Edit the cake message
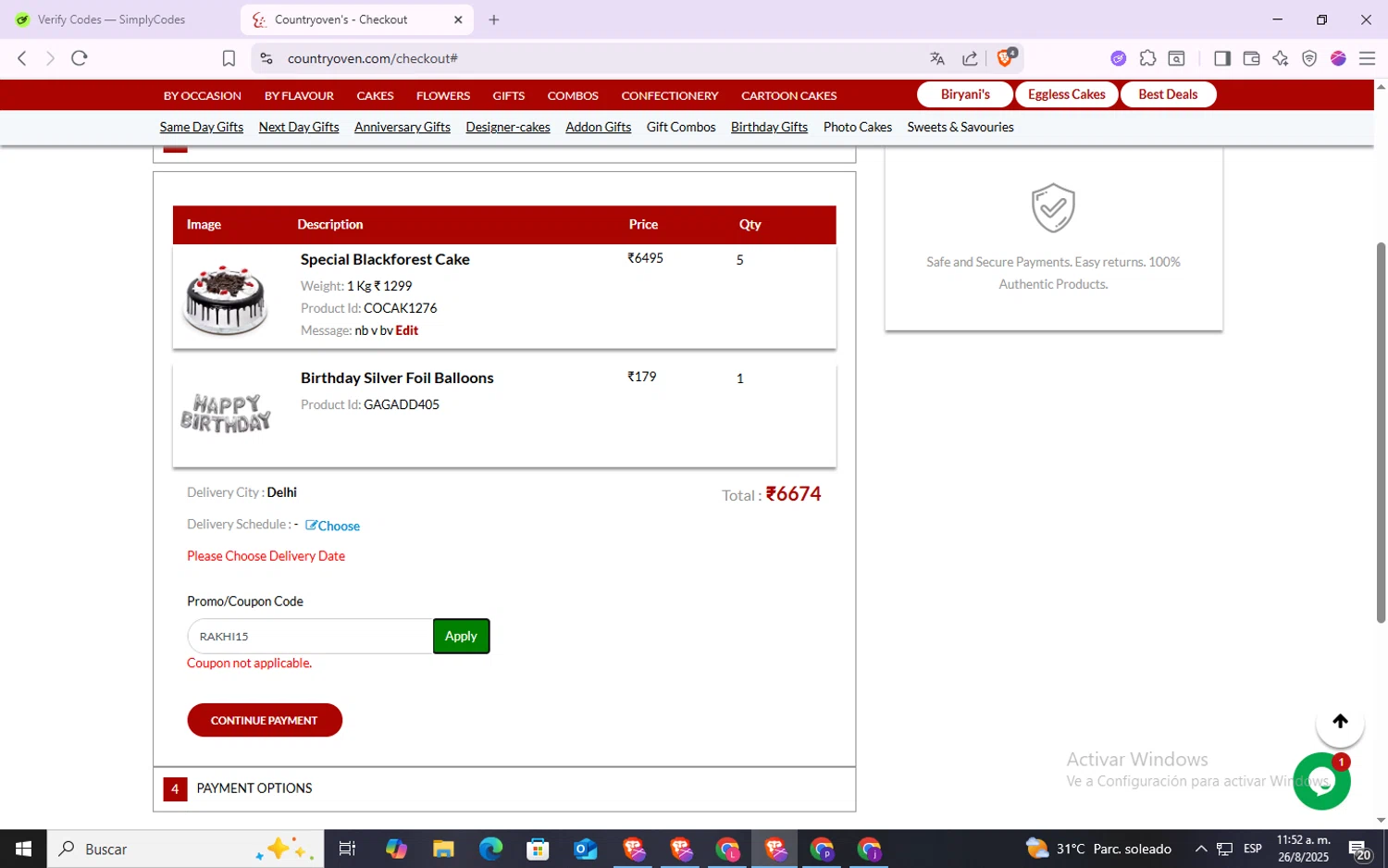 pyautogui.click(x=407, y=330)
